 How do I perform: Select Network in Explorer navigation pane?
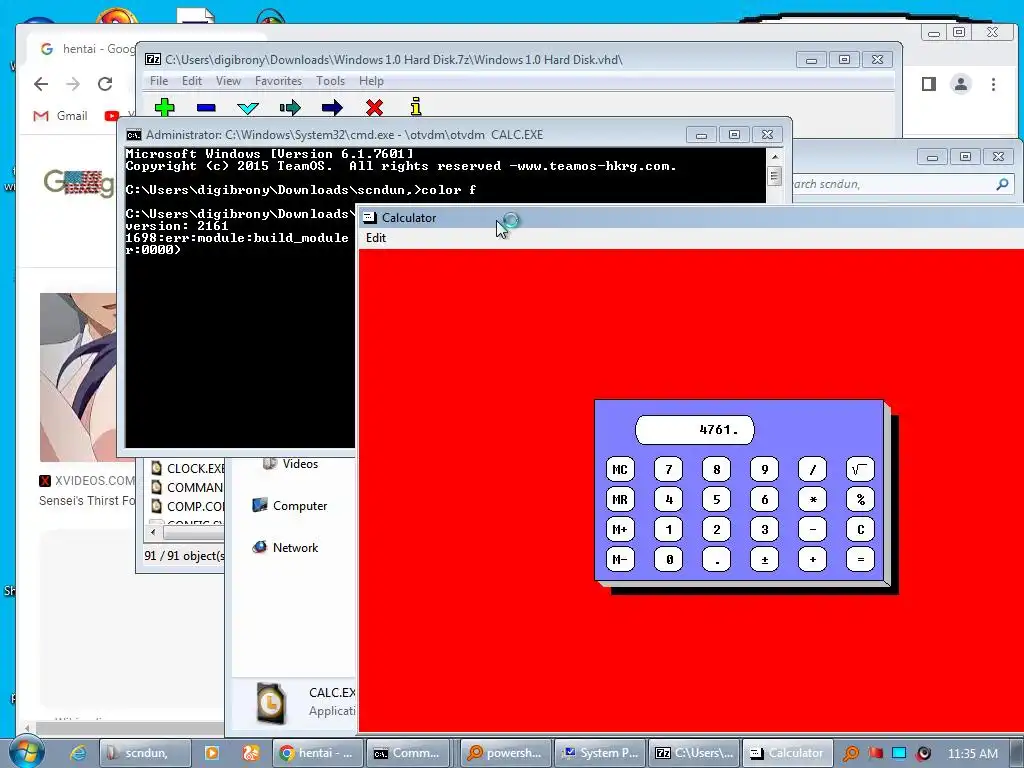pos(285,547)
